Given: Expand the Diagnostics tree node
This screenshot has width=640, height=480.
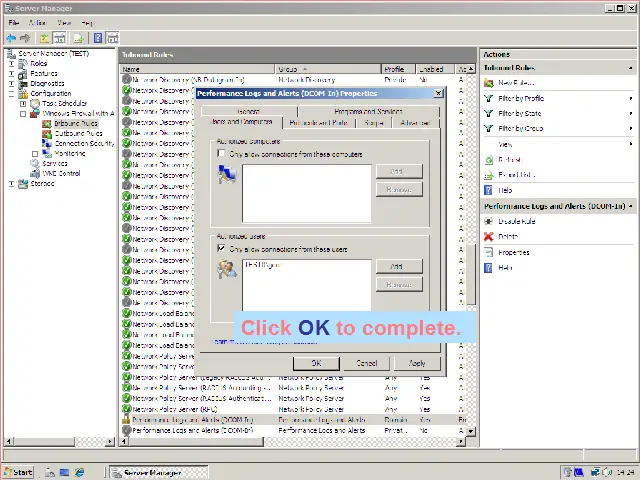Looking at the screenshot, I should click(11, 84).
